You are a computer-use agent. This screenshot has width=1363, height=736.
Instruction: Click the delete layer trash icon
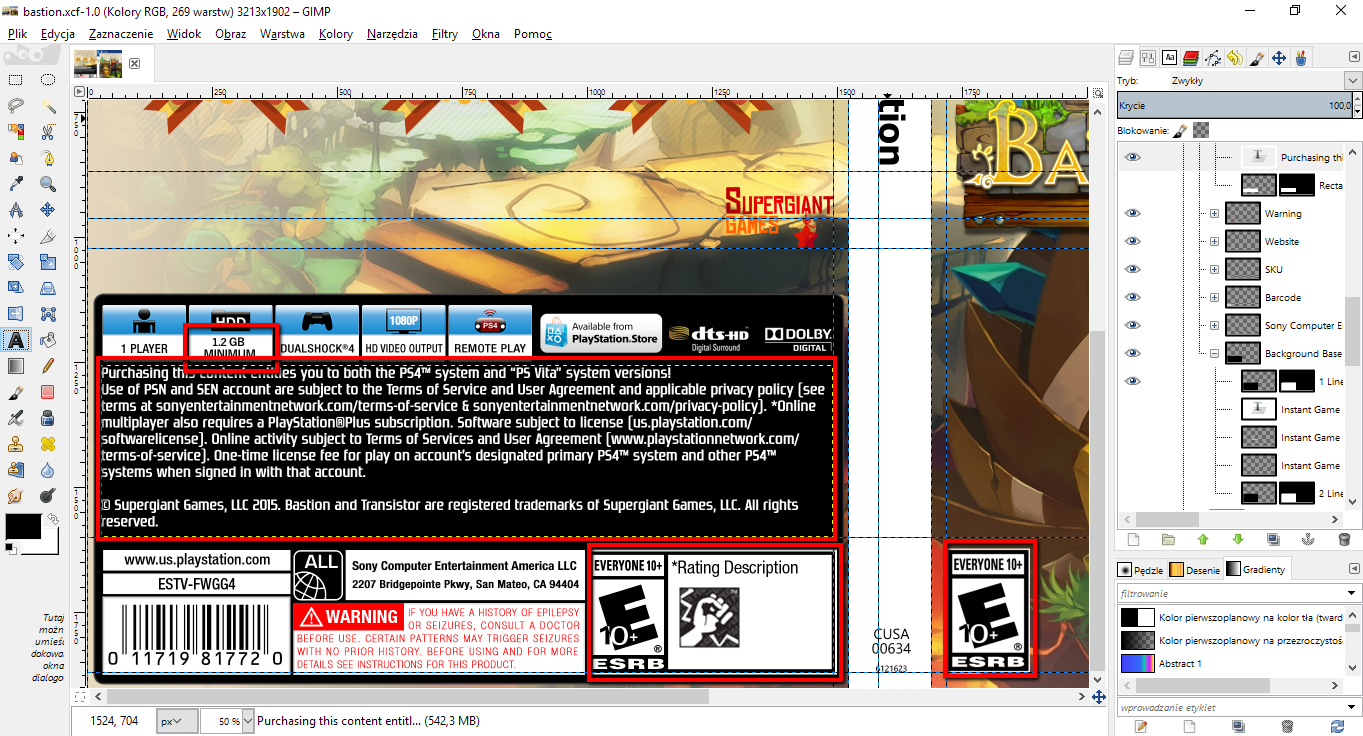pos(1344,540)
